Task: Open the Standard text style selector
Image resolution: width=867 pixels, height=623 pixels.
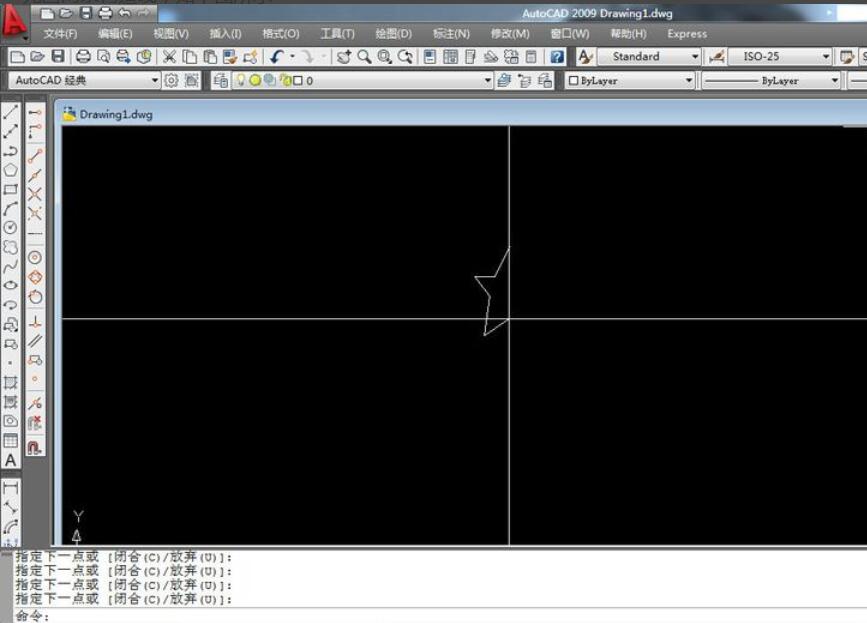Action: click(x=696, y=58)
